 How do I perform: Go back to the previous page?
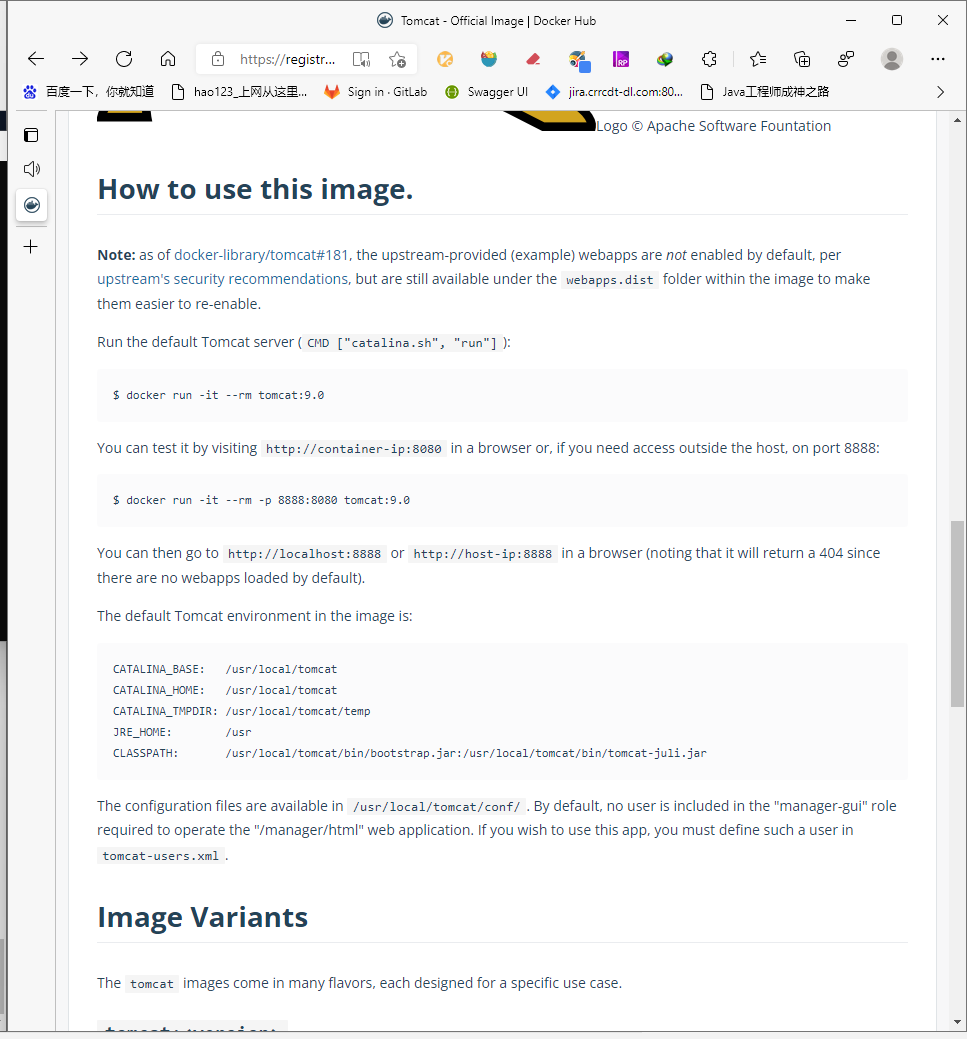36,59
